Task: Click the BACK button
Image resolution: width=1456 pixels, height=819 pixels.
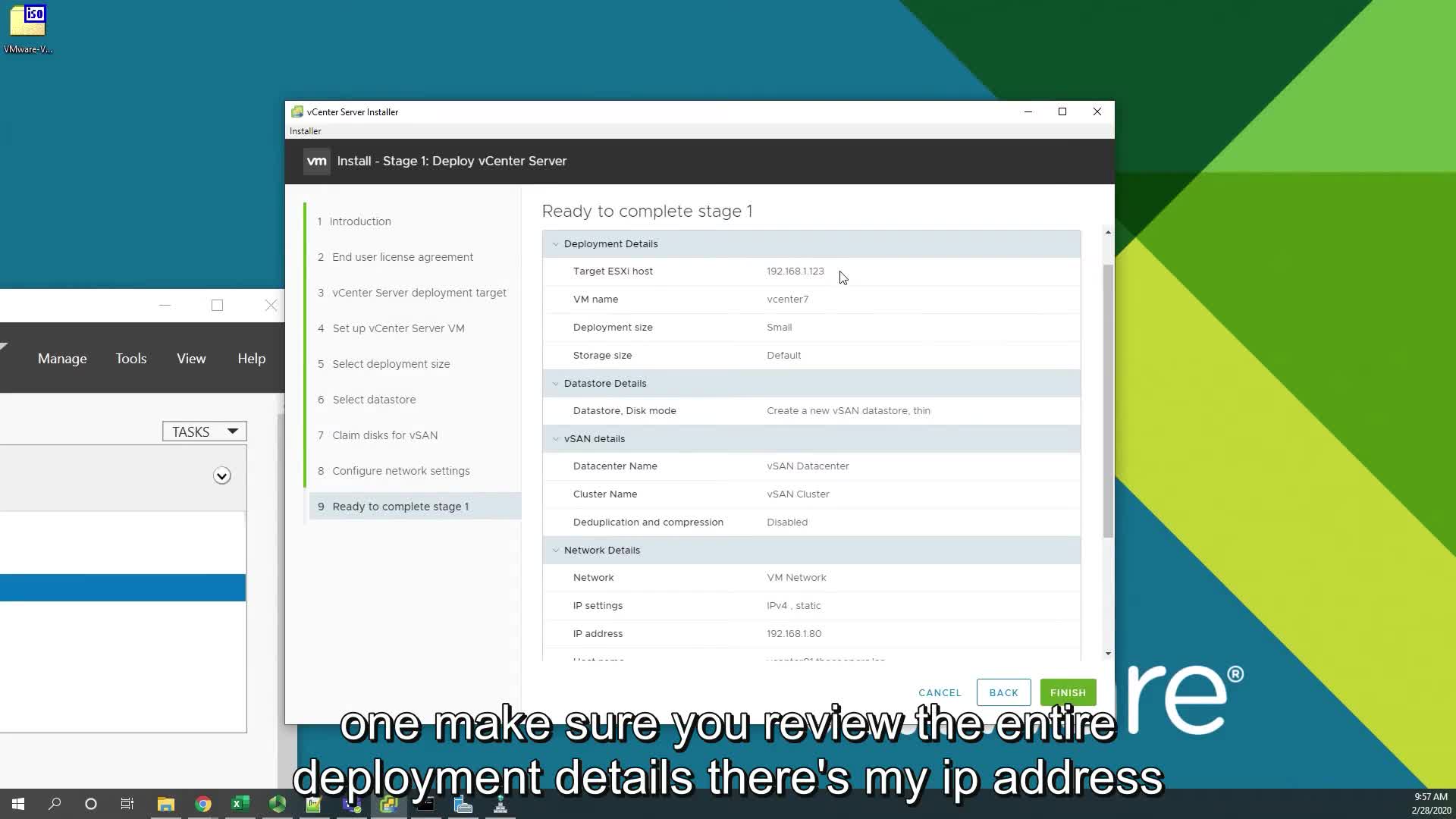Action: coord(1003,692)
